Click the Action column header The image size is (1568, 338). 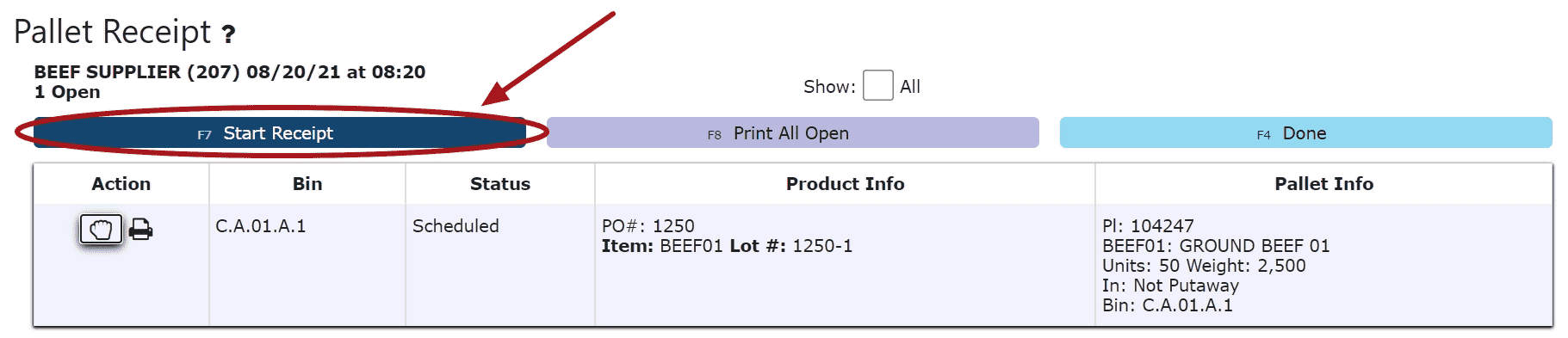pyautogui.click(x=121, y=184)
